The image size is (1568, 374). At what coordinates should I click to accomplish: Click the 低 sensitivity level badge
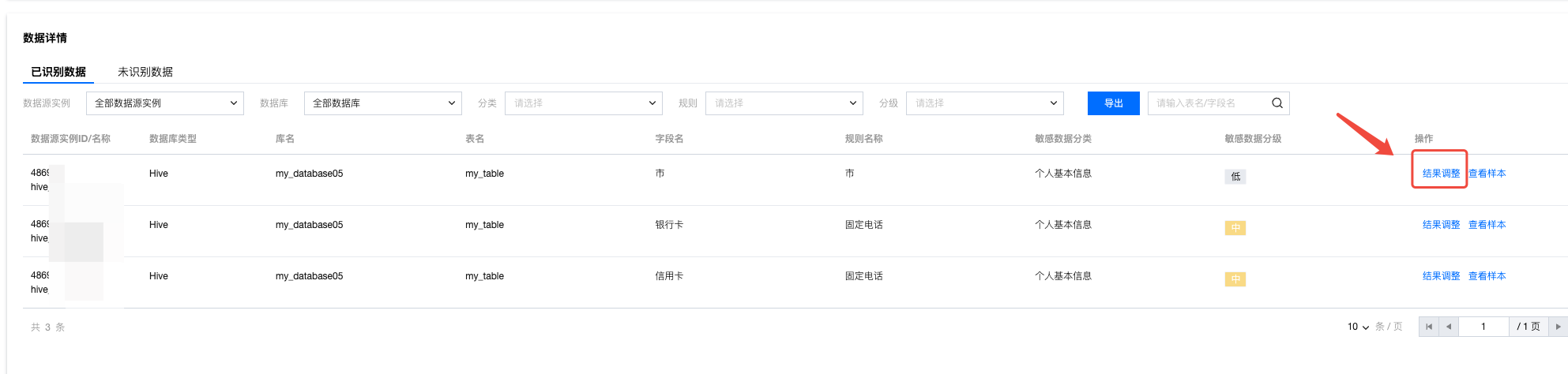pos(1235,177)
